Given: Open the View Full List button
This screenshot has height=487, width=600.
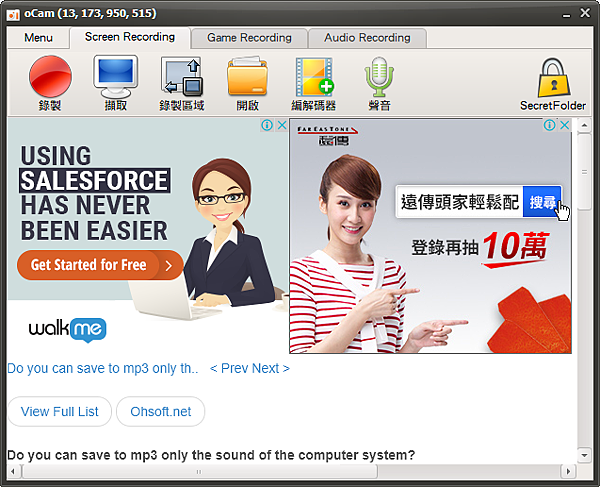Looking at the screenshot, I should click(x=59, y=411).
